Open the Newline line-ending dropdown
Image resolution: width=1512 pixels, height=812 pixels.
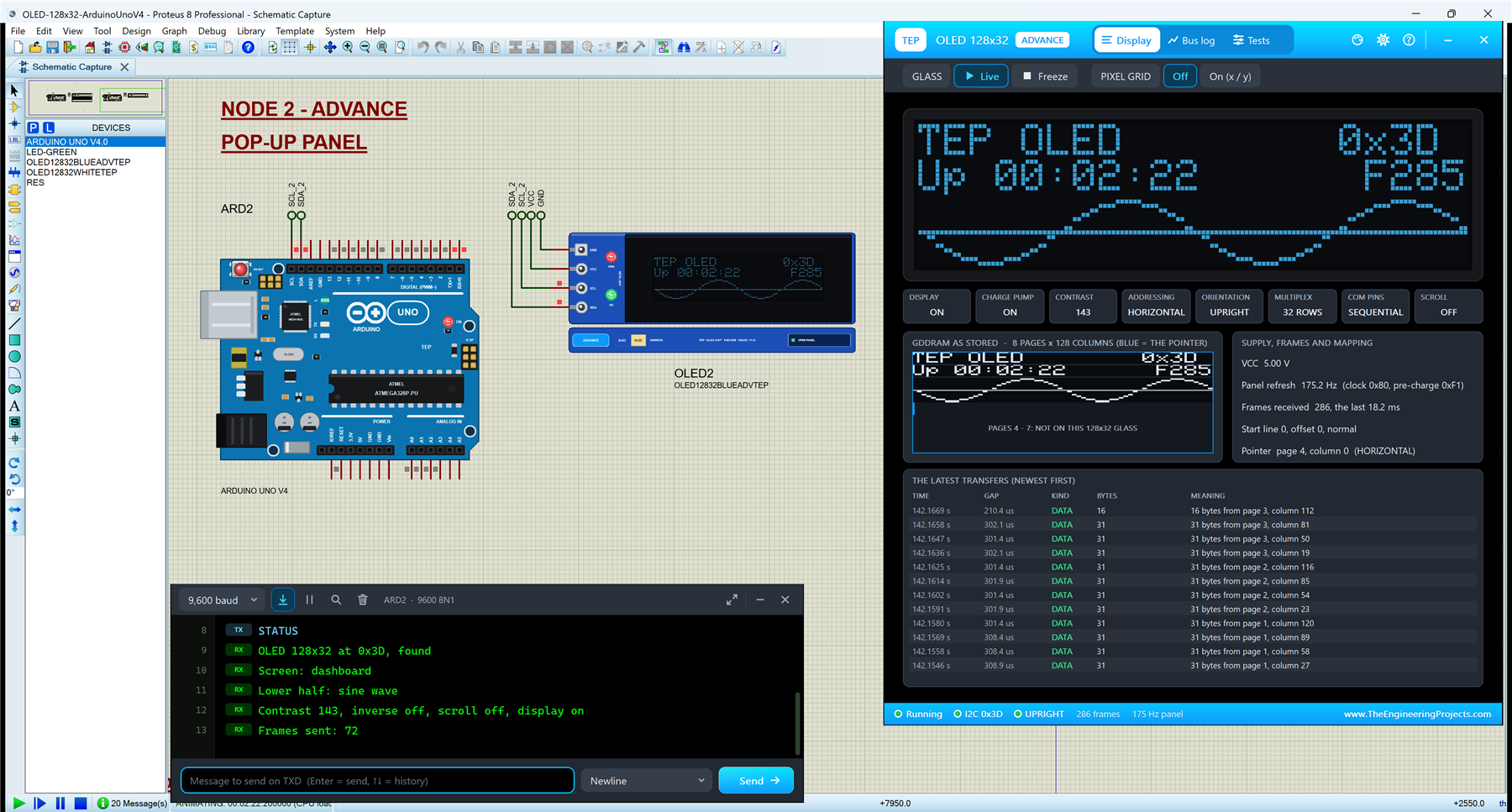pos(647,780)
